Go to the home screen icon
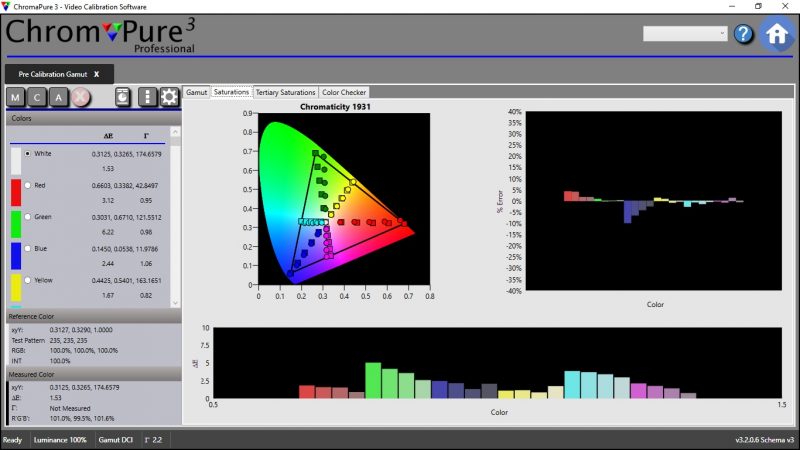Image resolution: width=800 pixels, height=450 pixels. (x=777, y=33)
